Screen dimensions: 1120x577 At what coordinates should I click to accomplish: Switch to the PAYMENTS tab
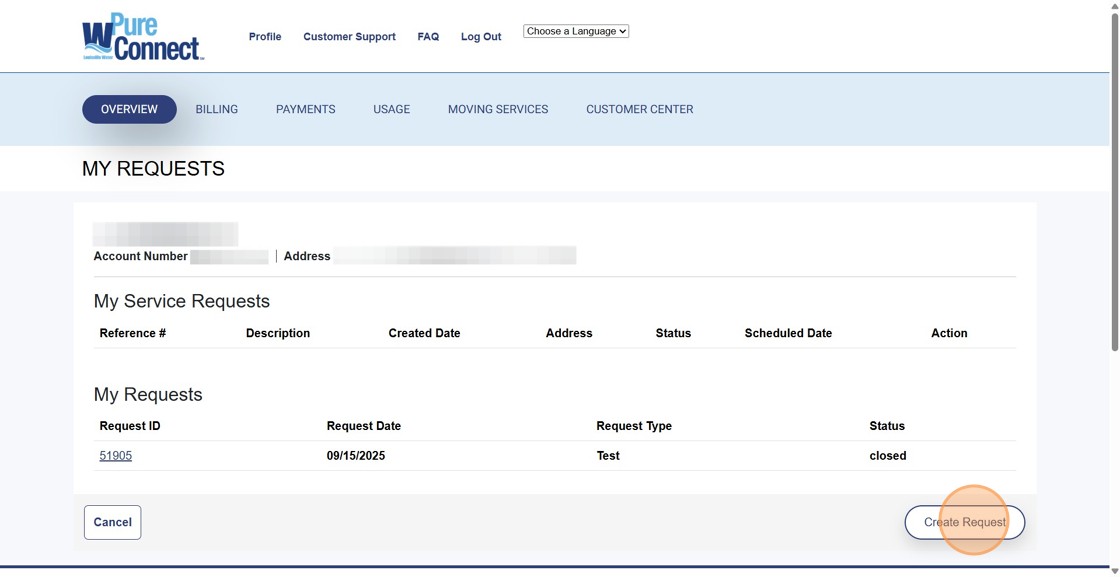click(x=305, y=109)
